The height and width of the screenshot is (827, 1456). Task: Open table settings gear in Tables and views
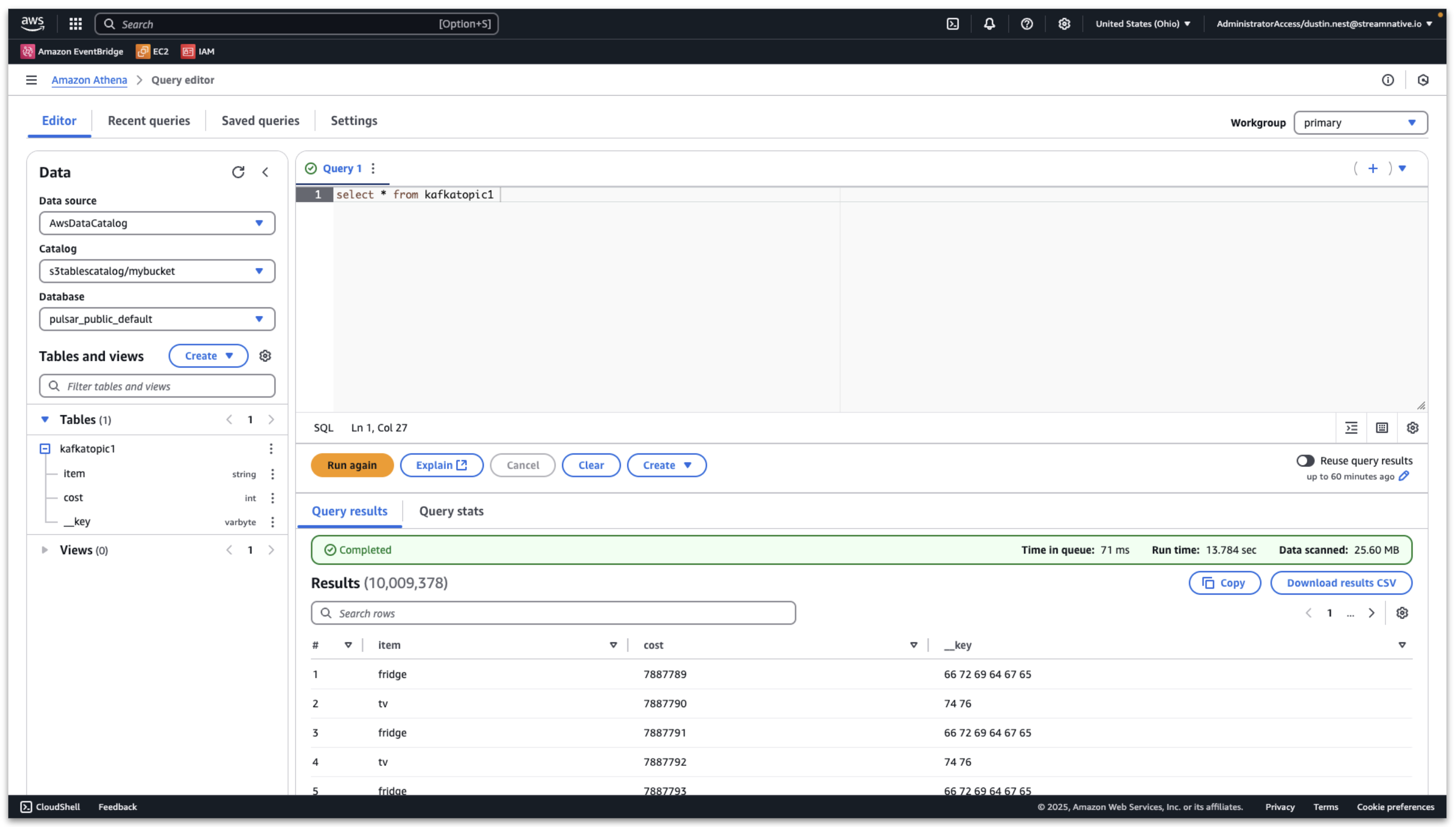tap(264, 355)
